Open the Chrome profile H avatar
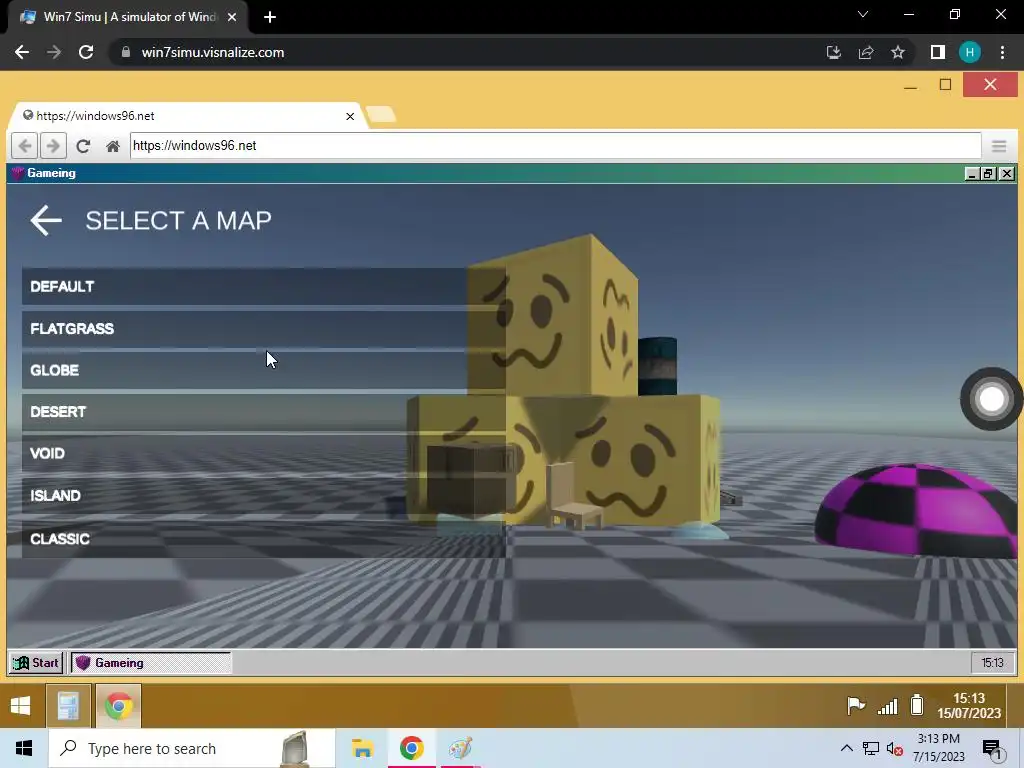Viewport: 1024px width, 768px height. pos(970,52)
